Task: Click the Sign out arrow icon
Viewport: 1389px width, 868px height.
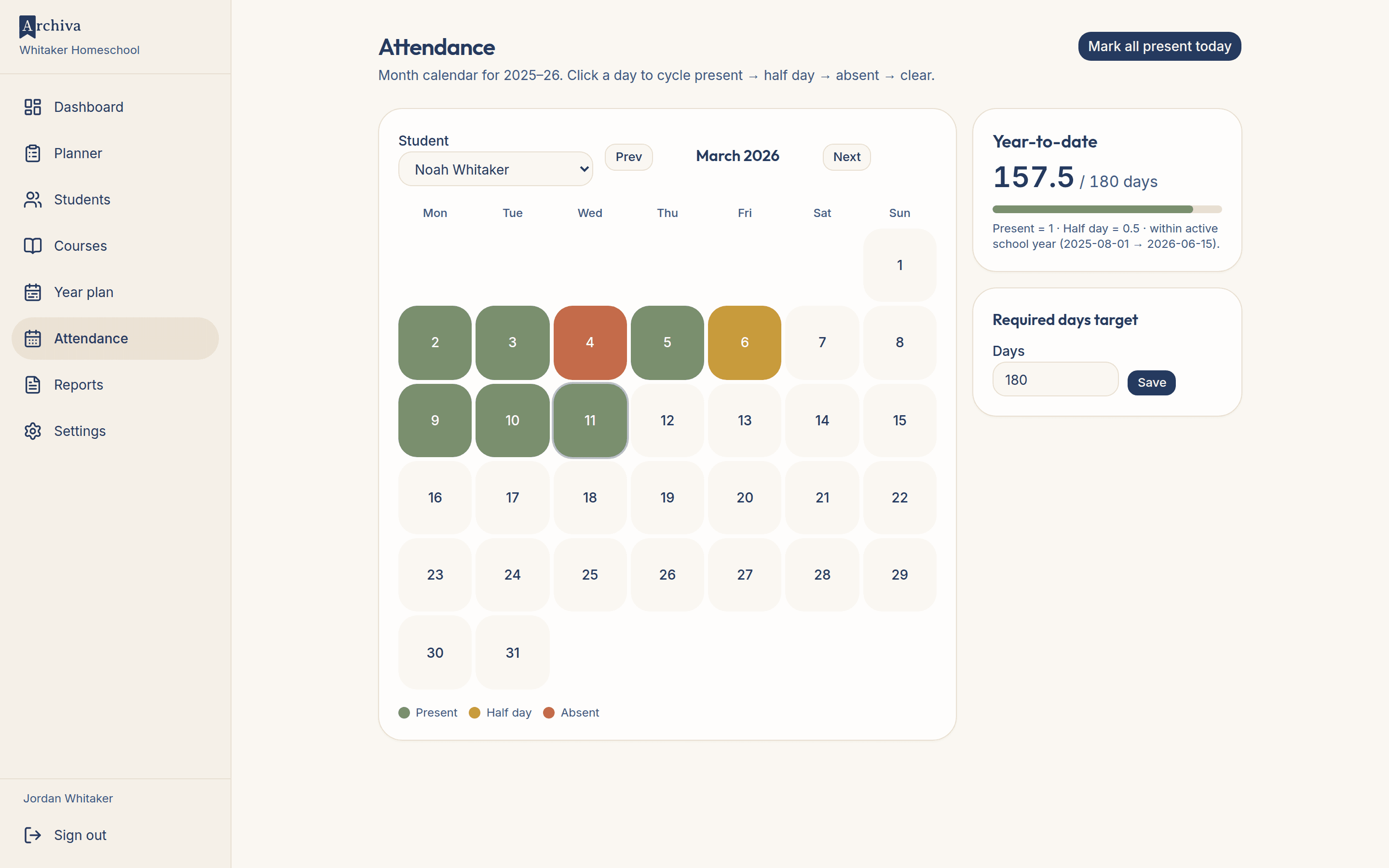Action: (33, 835)
